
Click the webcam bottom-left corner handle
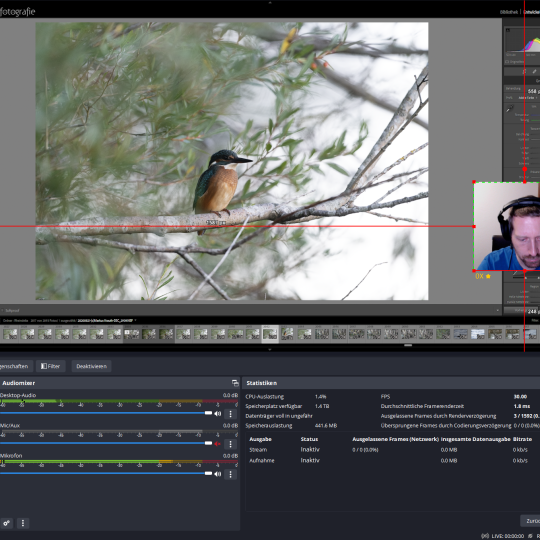(474, 271)
